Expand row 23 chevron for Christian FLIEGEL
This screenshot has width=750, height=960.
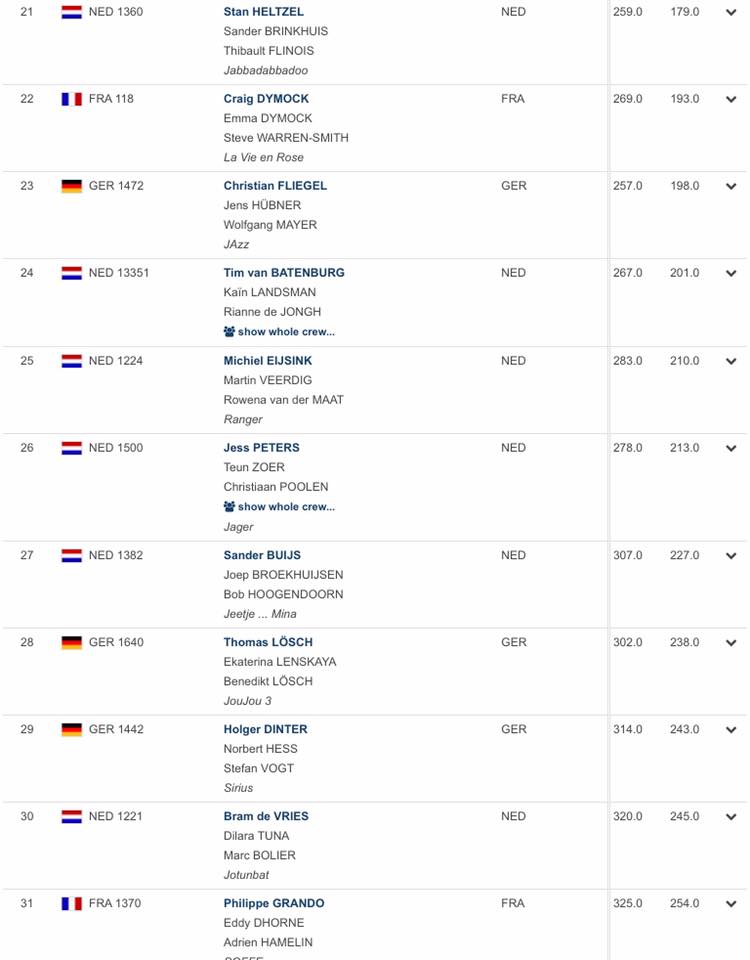731,186
